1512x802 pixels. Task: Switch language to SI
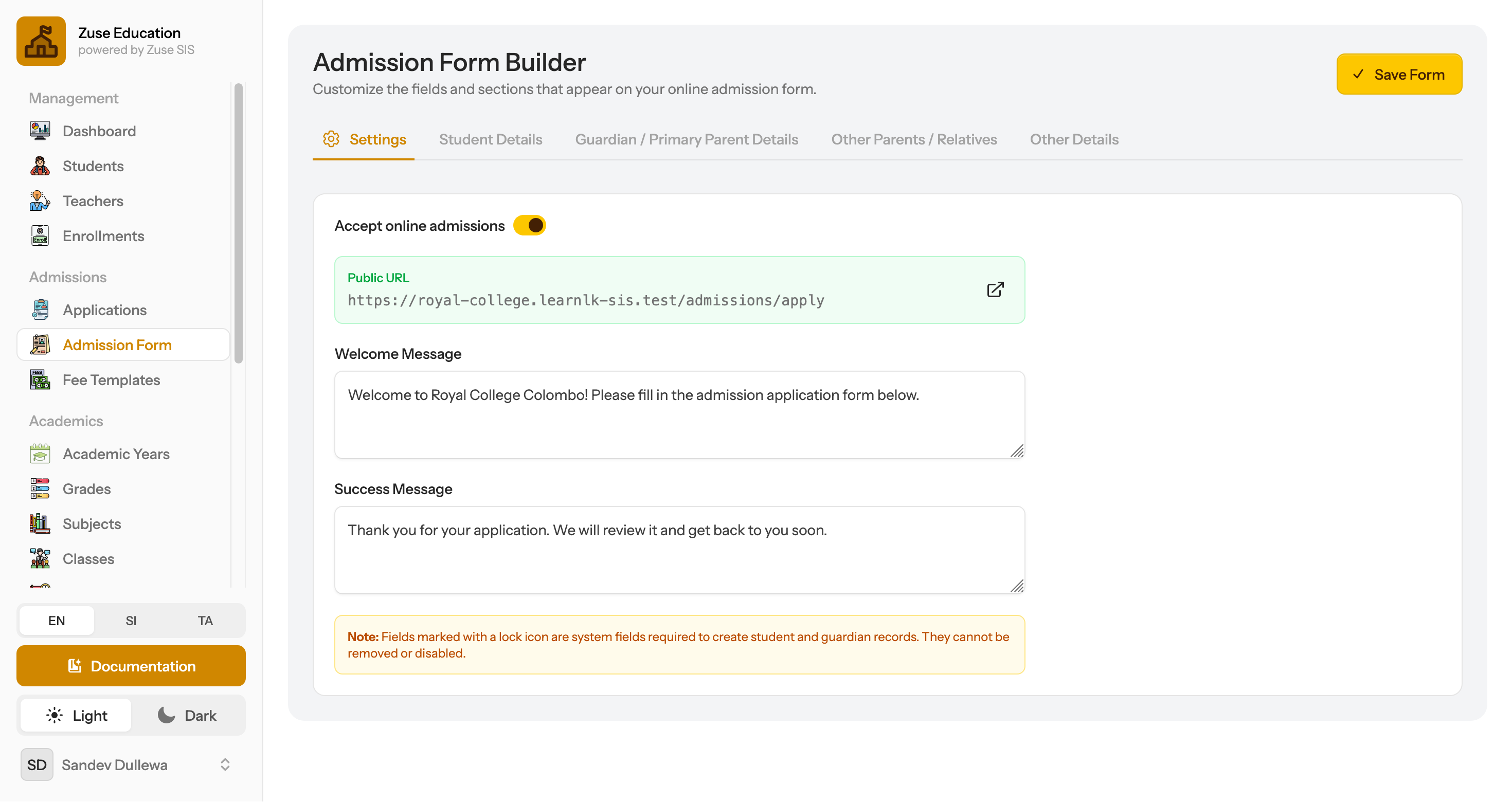131,620
